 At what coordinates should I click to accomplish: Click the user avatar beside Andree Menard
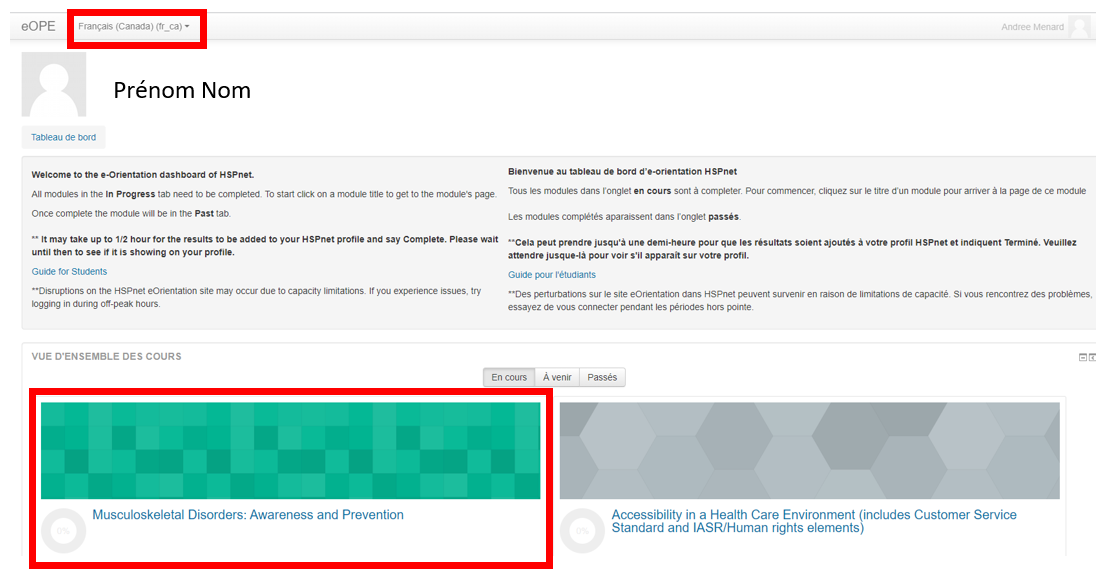click(1078, 27)
